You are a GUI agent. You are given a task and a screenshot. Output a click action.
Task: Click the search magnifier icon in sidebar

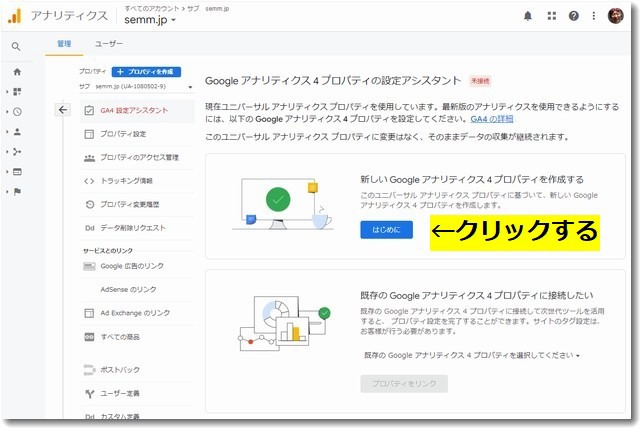[16, 47]
